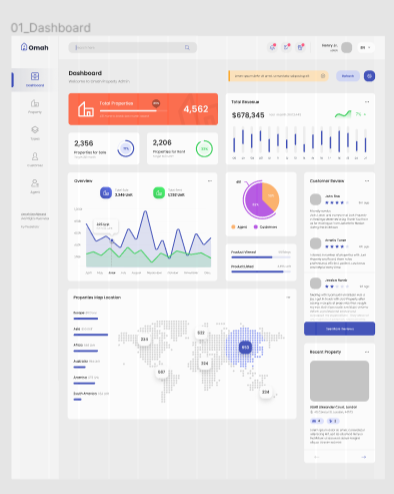Select June on the Overview chart axis
Screen dimensions: 394x494
[x=112, y=273]
